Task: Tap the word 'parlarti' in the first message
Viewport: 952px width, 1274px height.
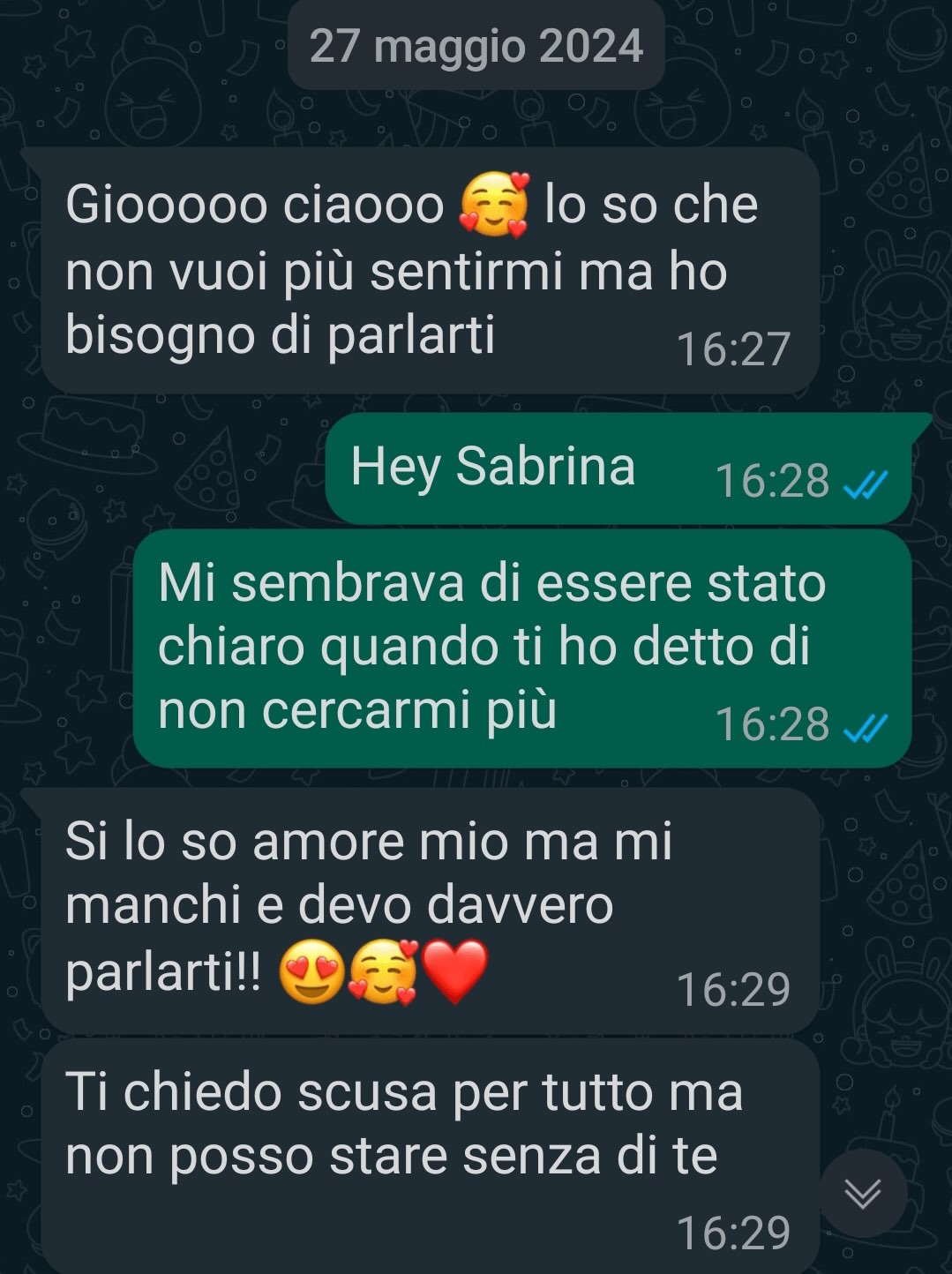Action: point(411,337)
